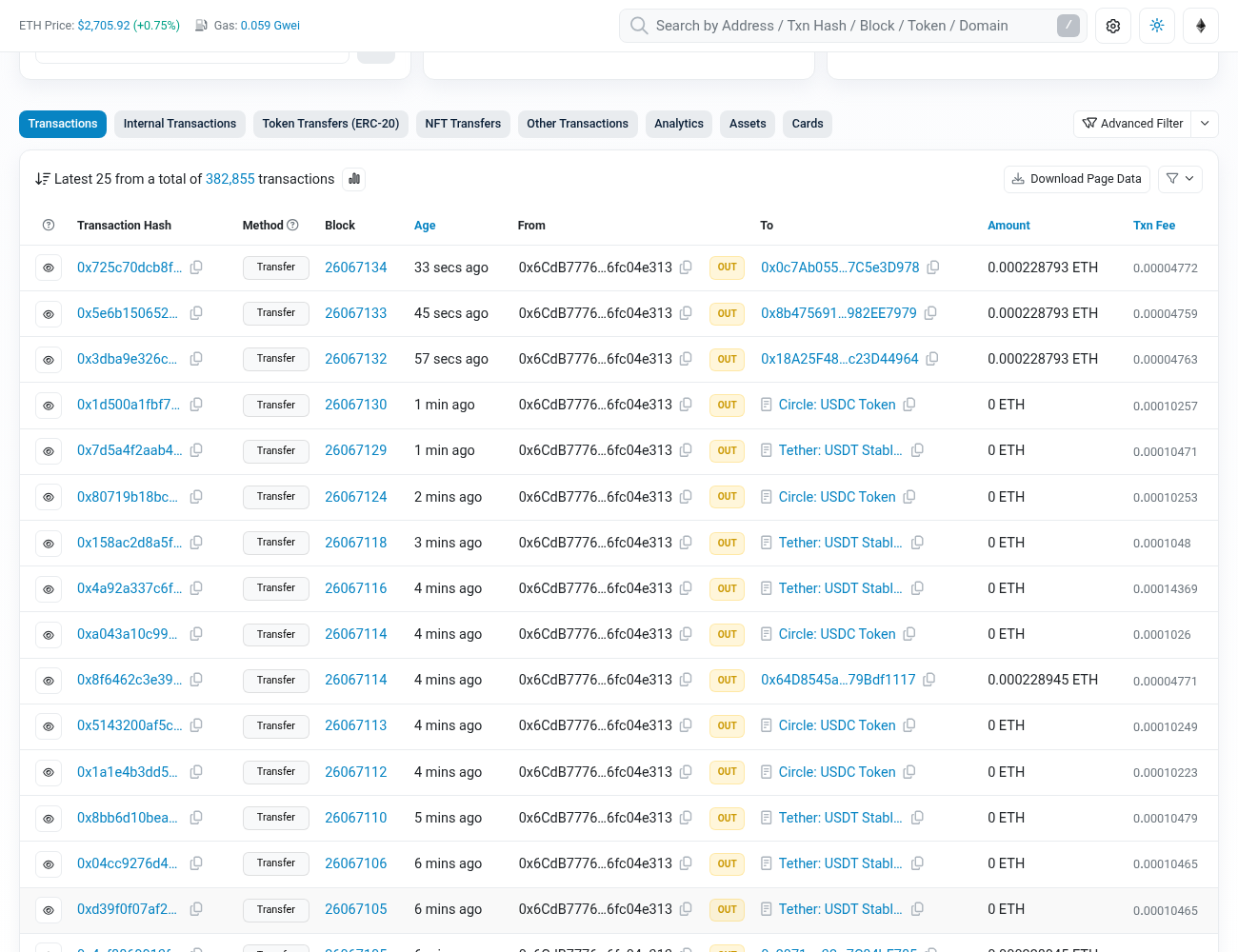This screenshot has width=1238, height=952.
Task: Click help icon left of Transaction Hash header
Action: [x=49, y=226]
